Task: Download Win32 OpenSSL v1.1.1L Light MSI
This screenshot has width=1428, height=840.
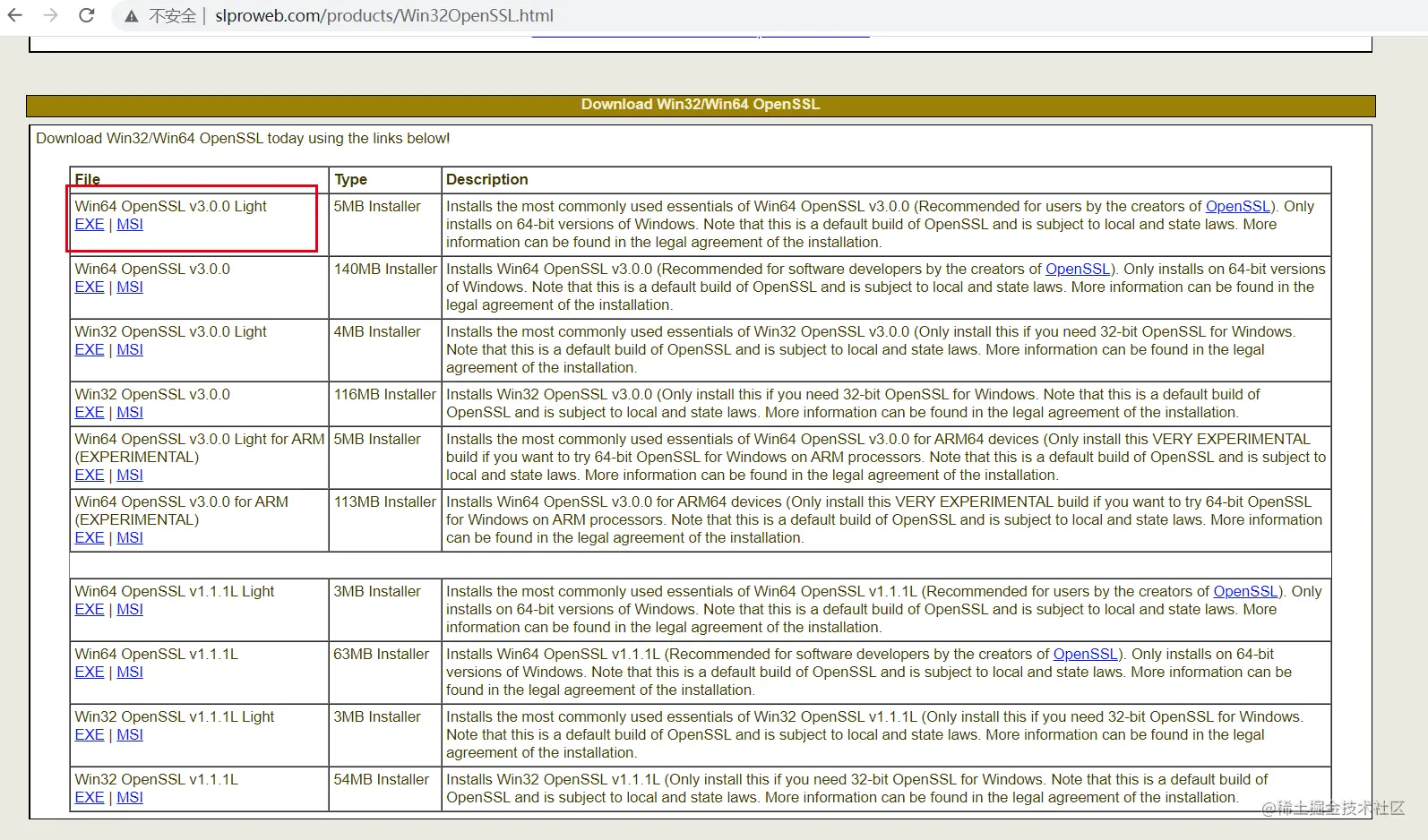Action: click(x=130, y=734)
